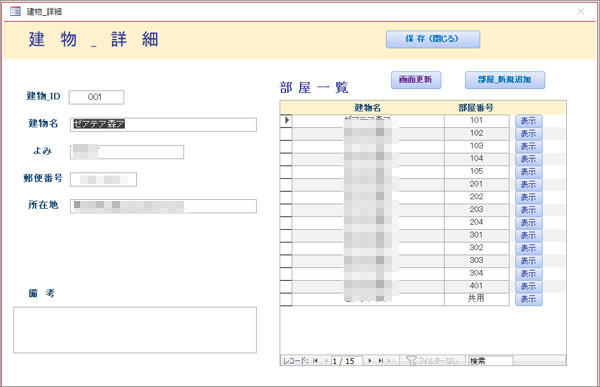Select record selector for room 101 row
600x387 pixels.
click(286, 121)
